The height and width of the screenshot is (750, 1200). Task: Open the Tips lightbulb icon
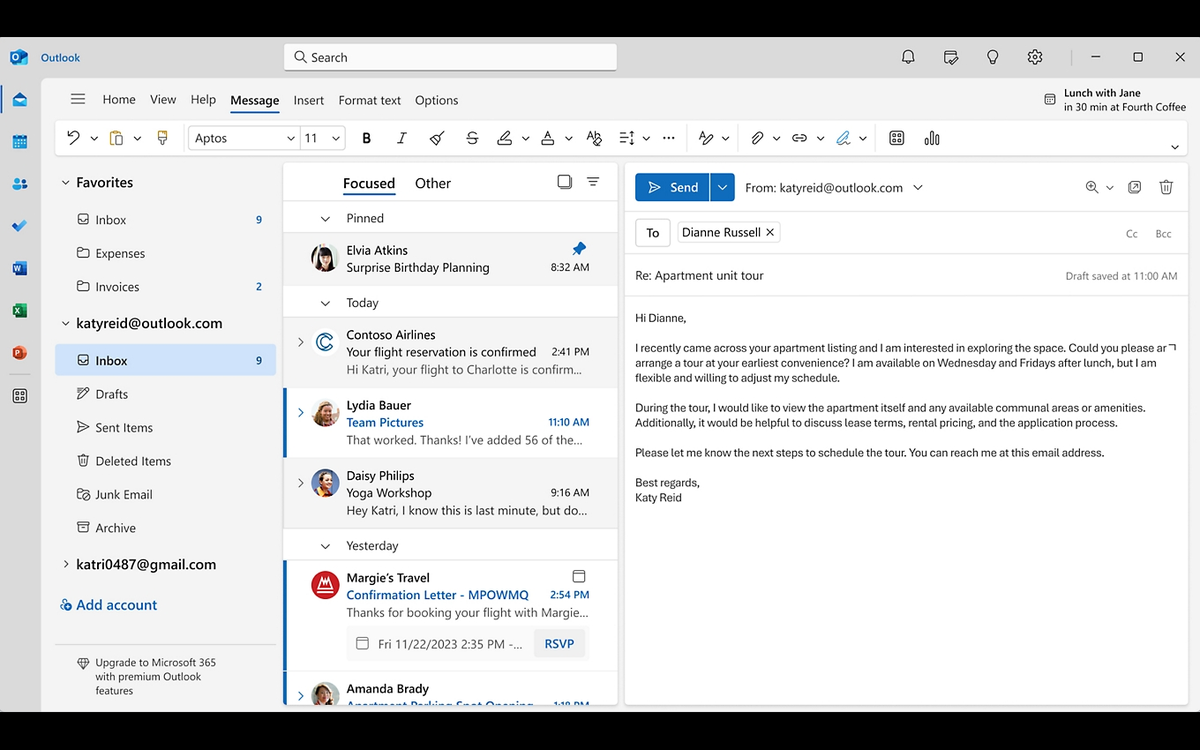pyautogui.click(x=992, y=57)
